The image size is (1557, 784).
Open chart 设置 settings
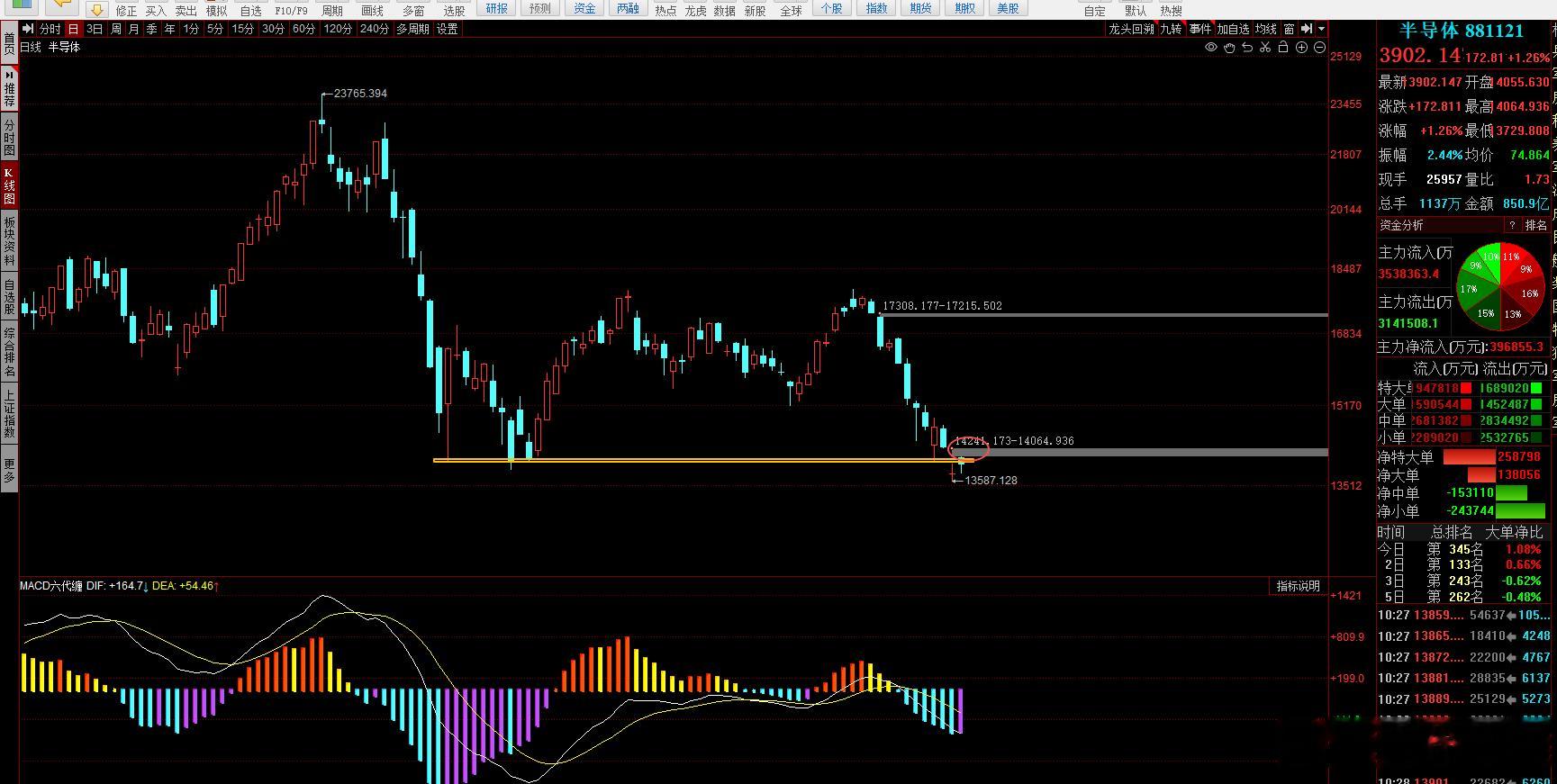coord(448,29)
